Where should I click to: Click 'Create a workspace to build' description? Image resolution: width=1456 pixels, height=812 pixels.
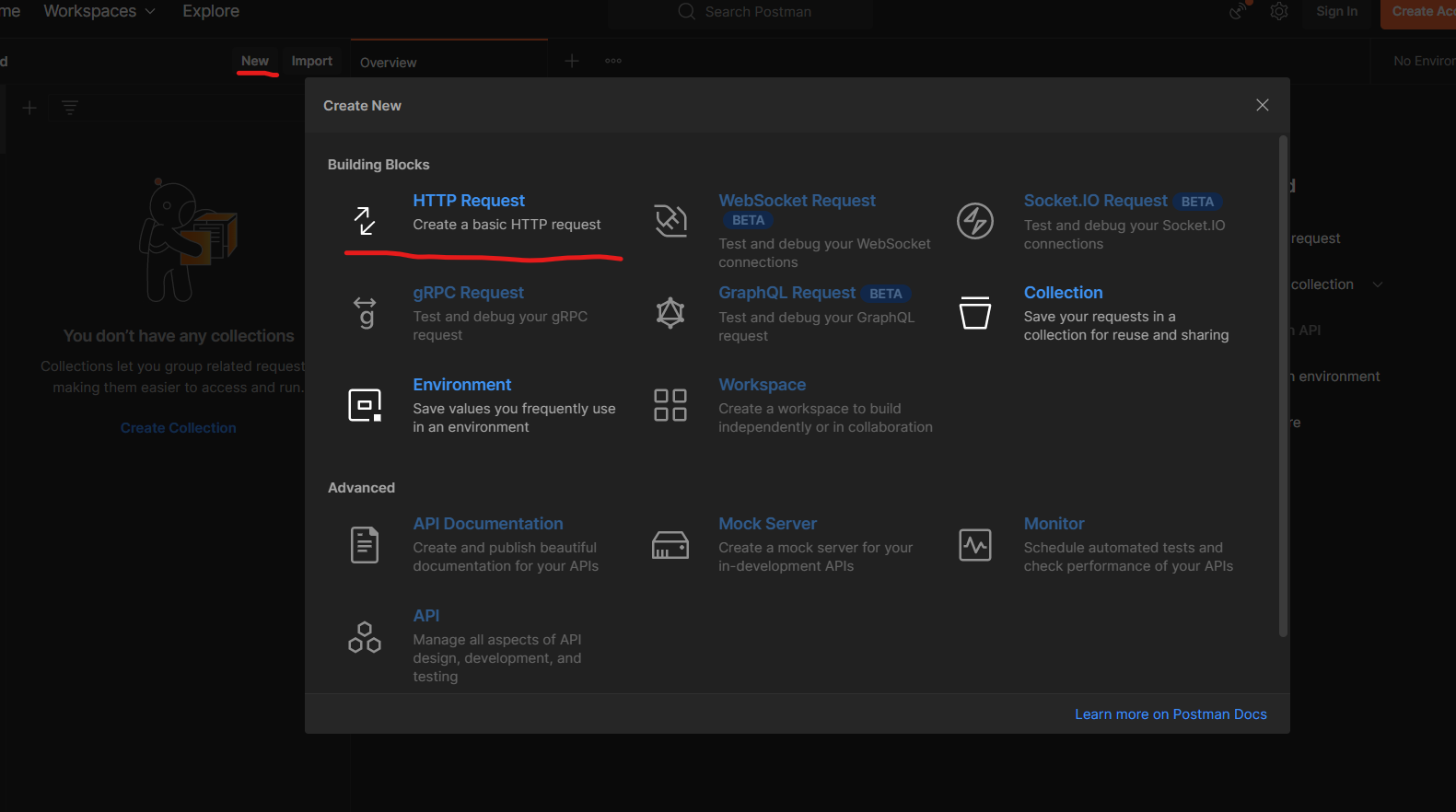pos(825,418)
